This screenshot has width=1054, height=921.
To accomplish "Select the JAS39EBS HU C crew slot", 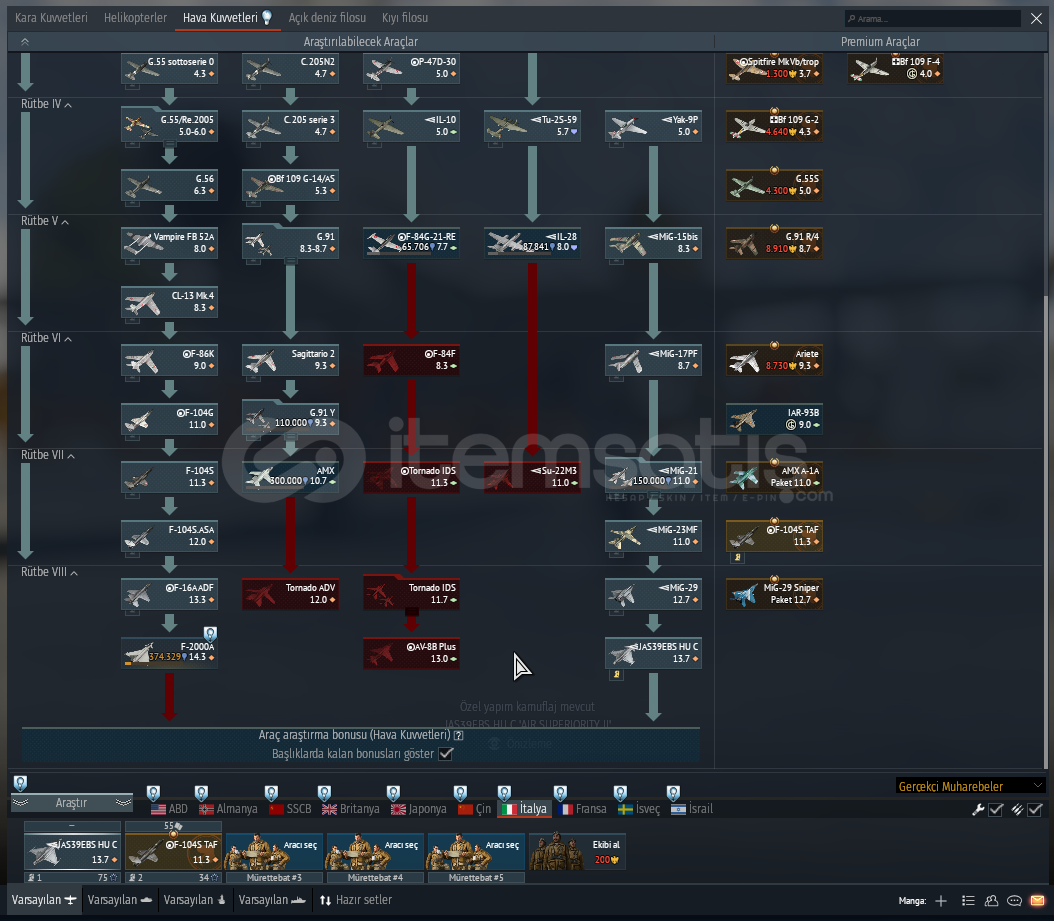I will (x=73, y=852).
